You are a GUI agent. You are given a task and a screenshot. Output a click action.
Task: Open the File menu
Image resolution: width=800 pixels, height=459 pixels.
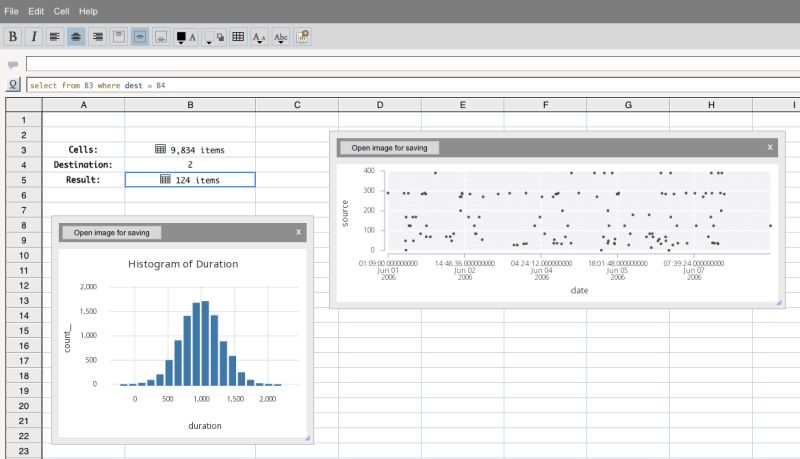point(11,11)
